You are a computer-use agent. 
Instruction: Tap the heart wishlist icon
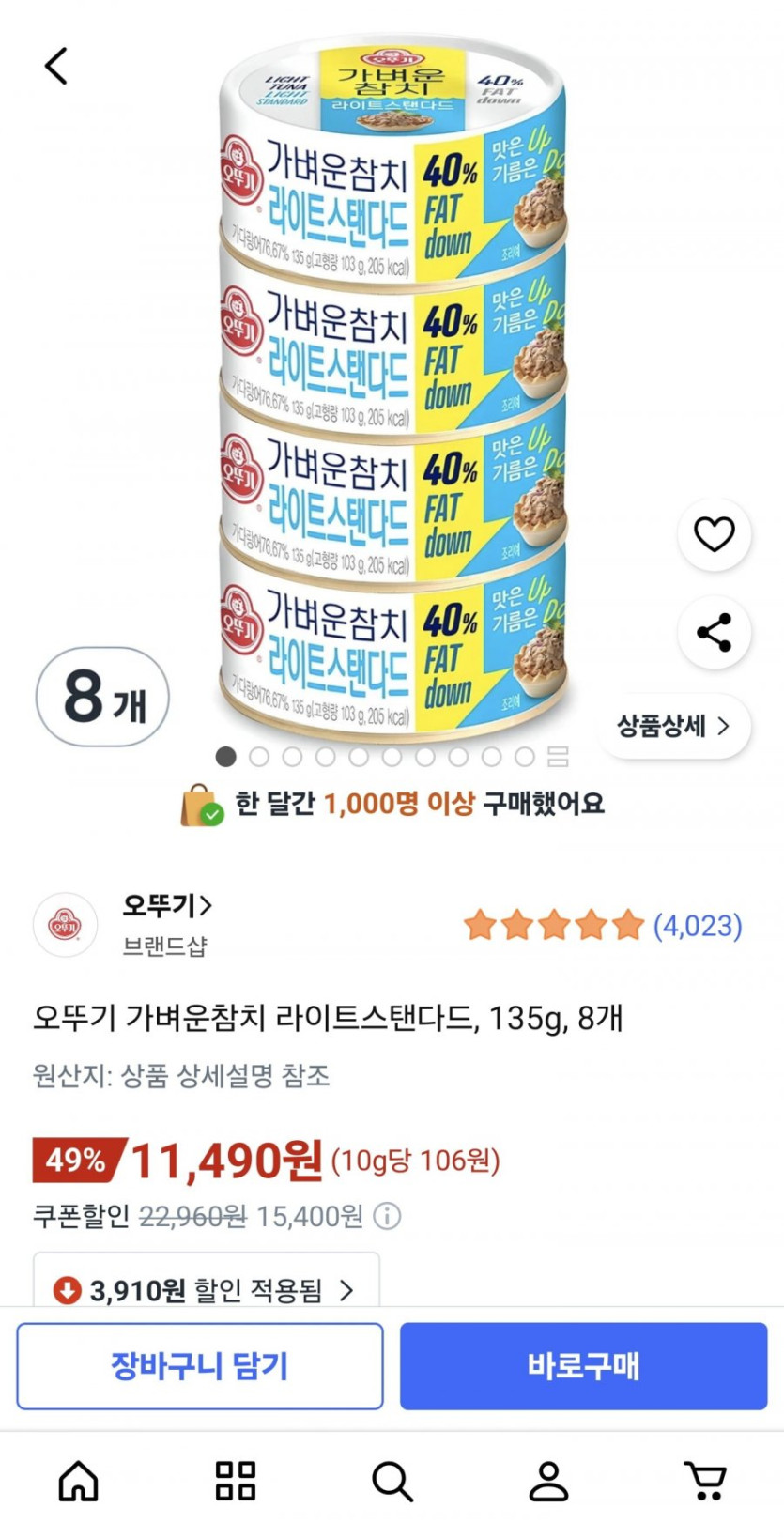pyautogui.click(x=714, y=534)
